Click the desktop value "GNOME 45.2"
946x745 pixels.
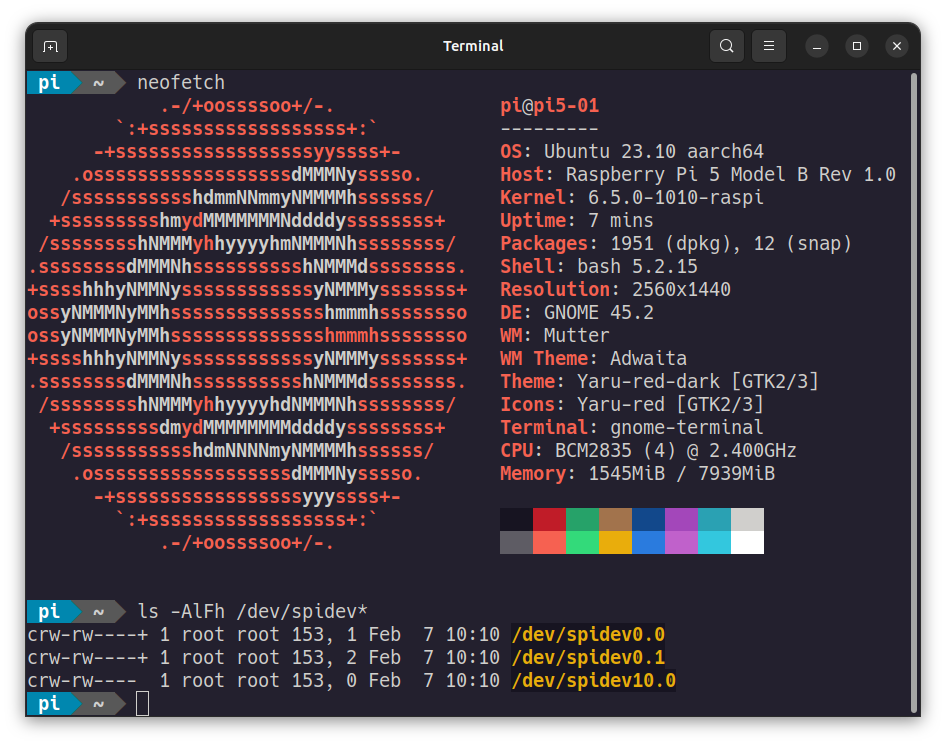tap(599, 312)
